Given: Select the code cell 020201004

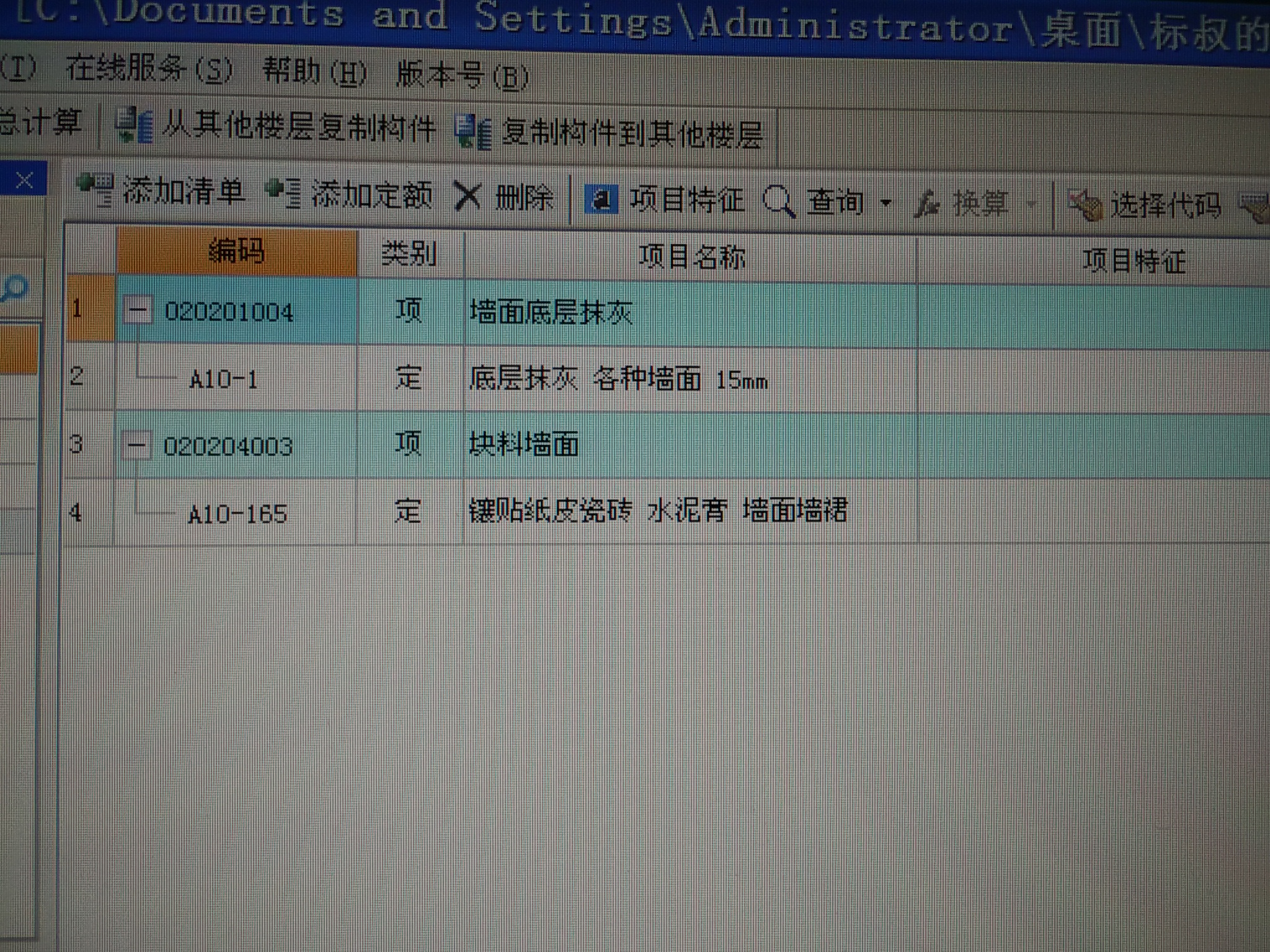Looking at the screenshot, I should point(236,311).
